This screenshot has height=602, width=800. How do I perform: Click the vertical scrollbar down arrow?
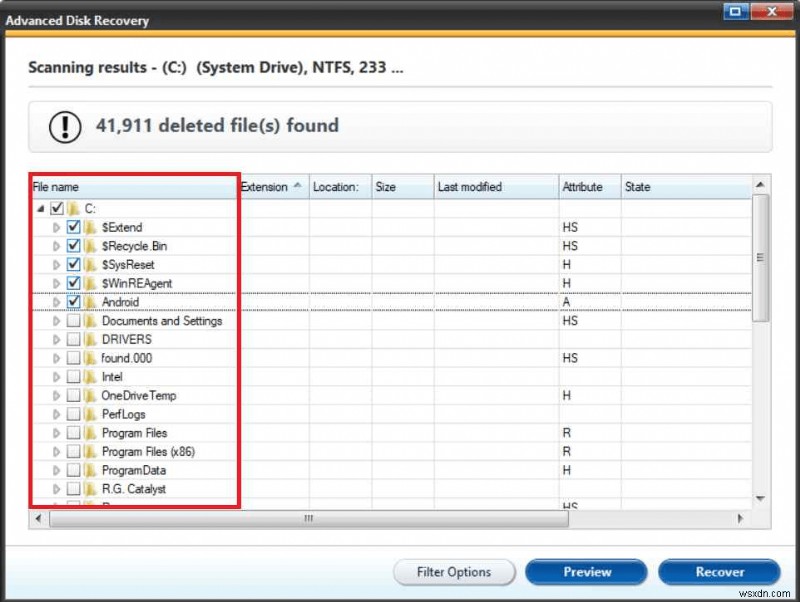760,498
